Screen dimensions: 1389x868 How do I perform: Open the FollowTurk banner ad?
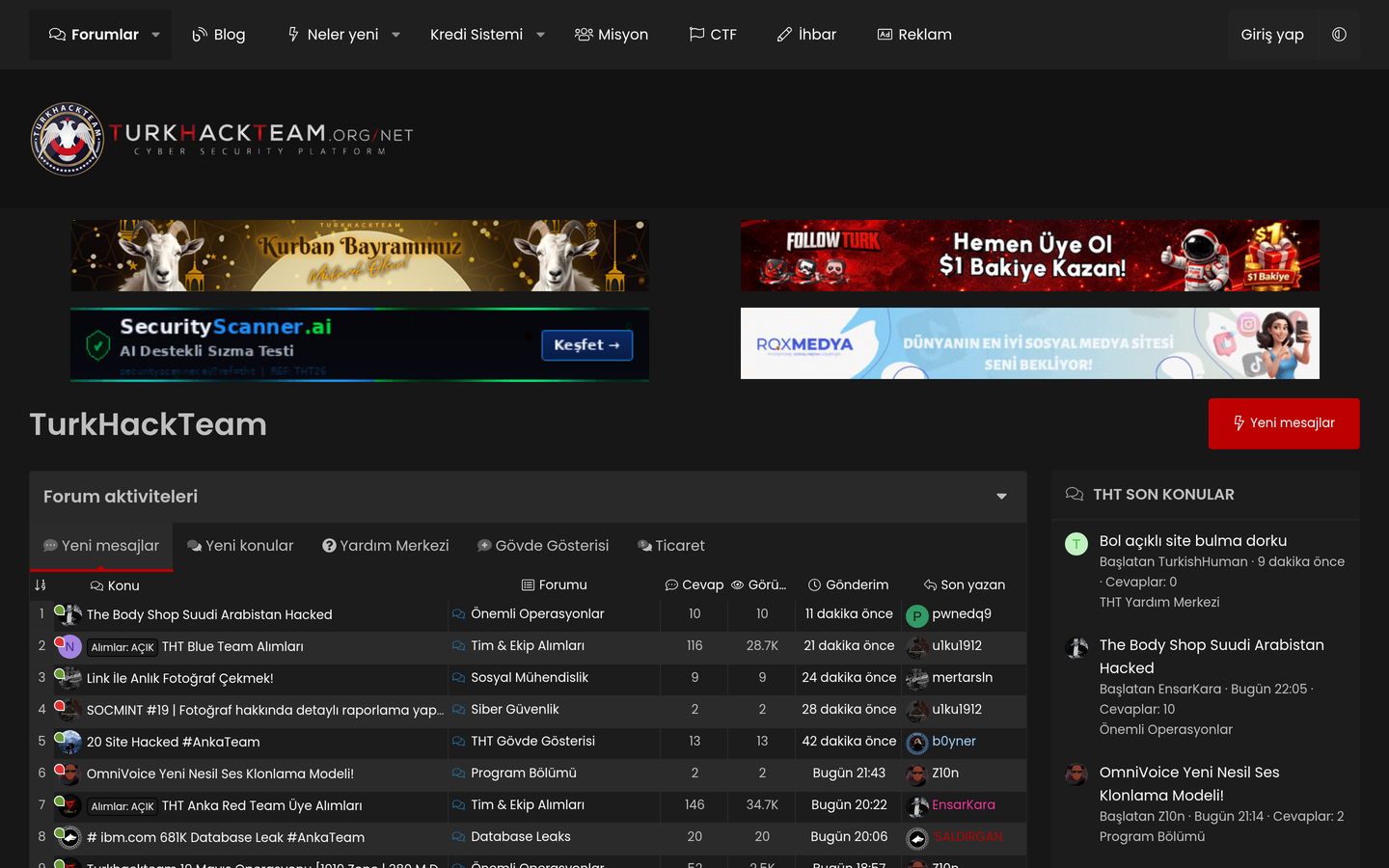click(1030, 256)
